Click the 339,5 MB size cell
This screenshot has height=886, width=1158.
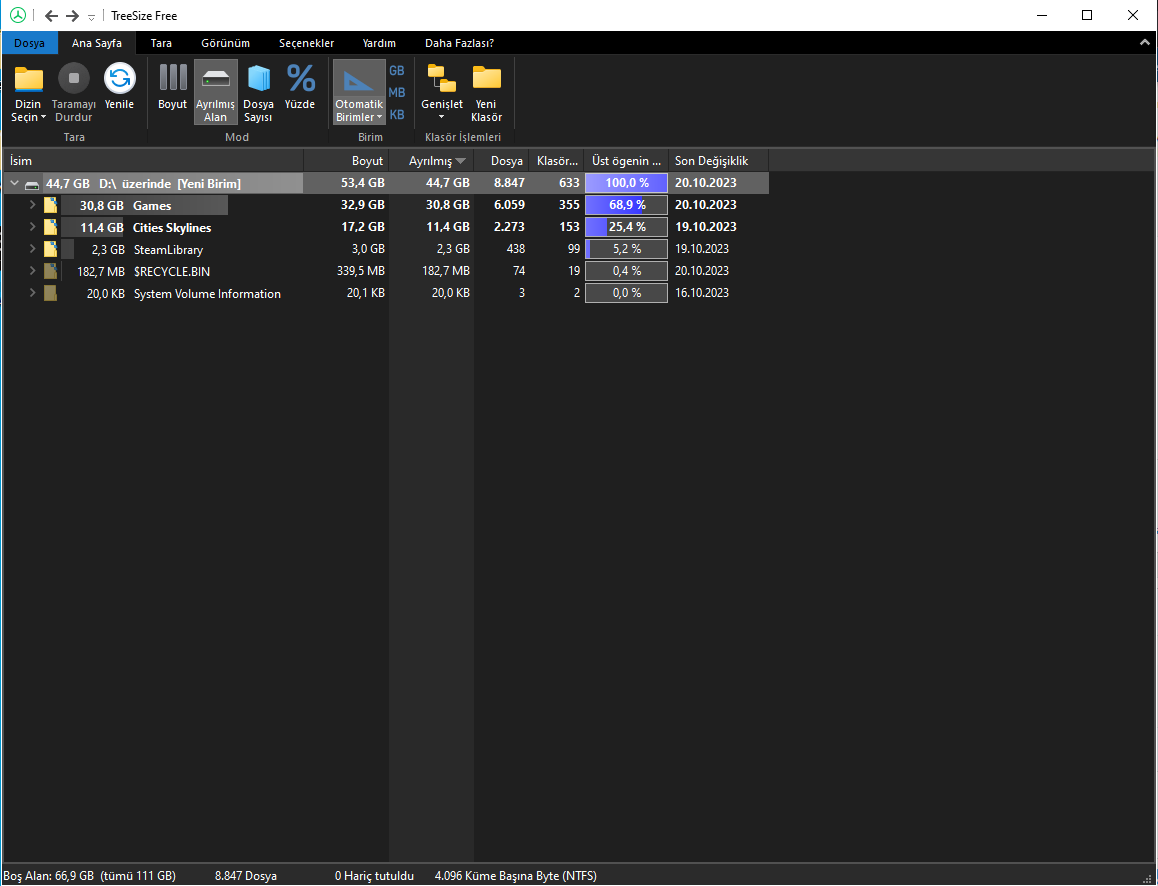point(361,271)
